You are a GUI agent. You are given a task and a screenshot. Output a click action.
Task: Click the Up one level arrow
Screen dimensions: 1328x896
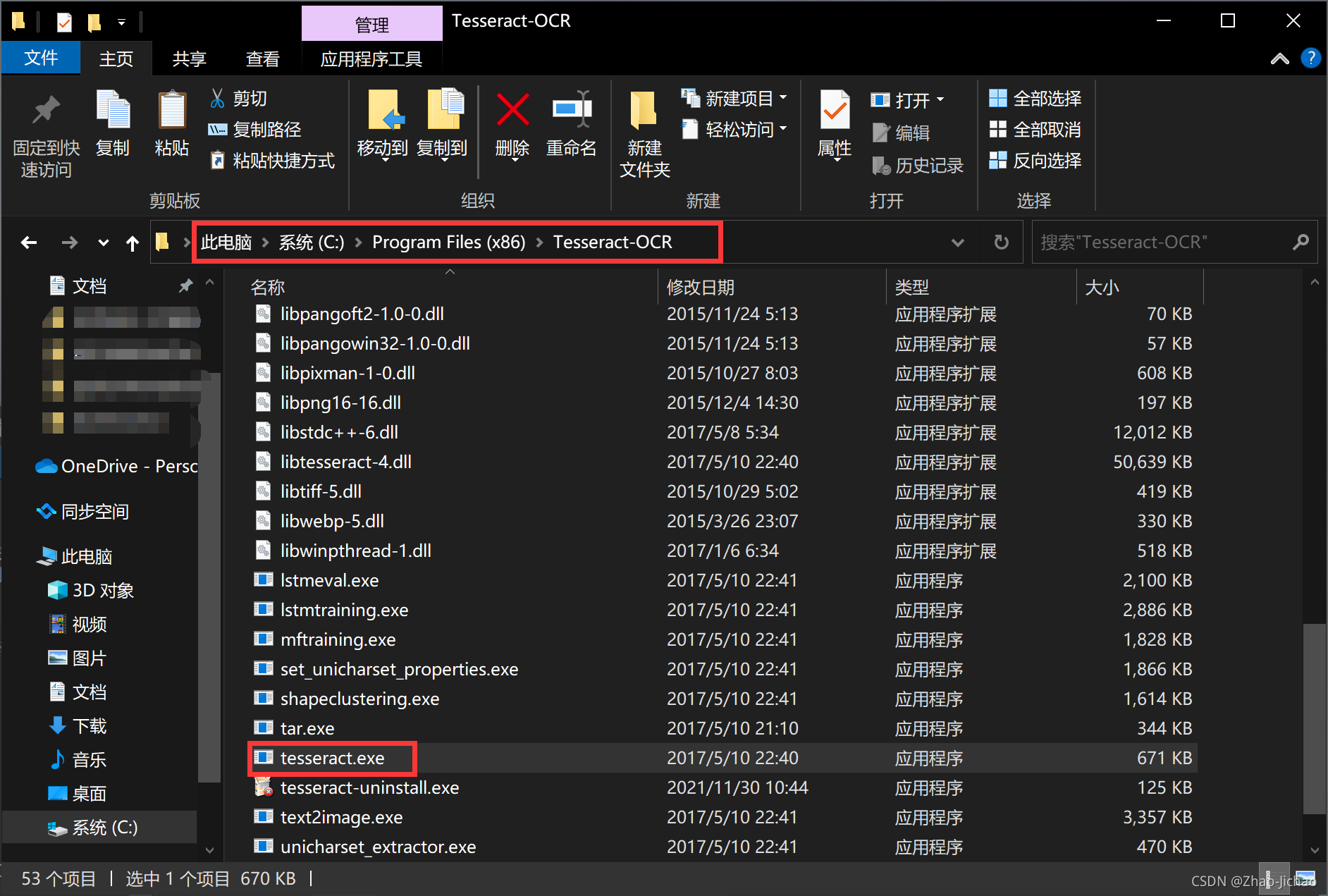coord(132,243)
